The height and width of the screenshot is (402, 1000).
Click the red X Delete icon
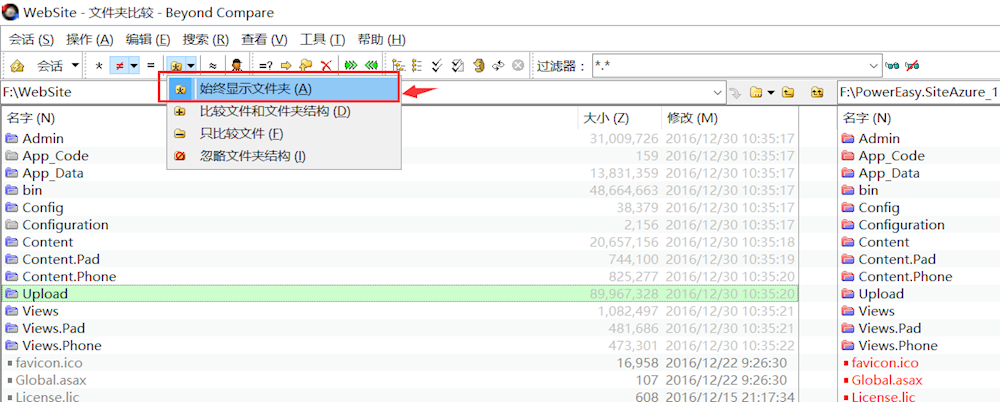pos(326,65)
